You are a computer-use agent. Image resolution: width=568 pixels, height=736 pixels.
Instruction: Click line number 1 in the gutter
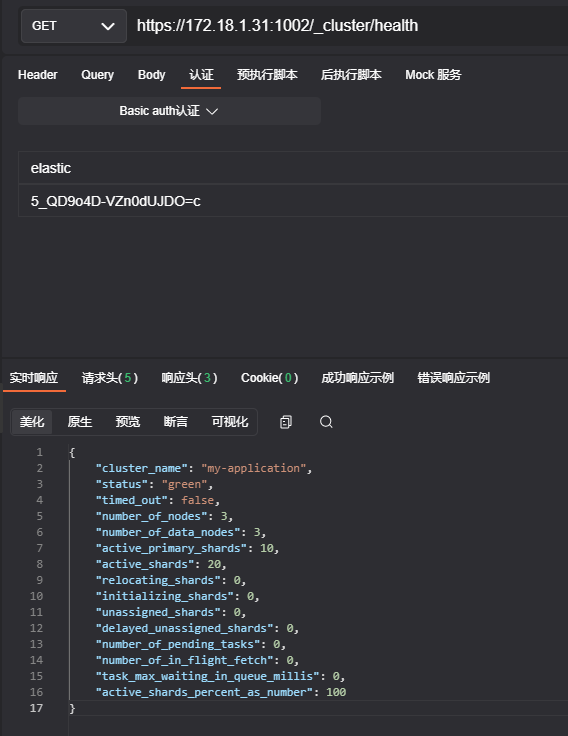click(x=39, y=452)
